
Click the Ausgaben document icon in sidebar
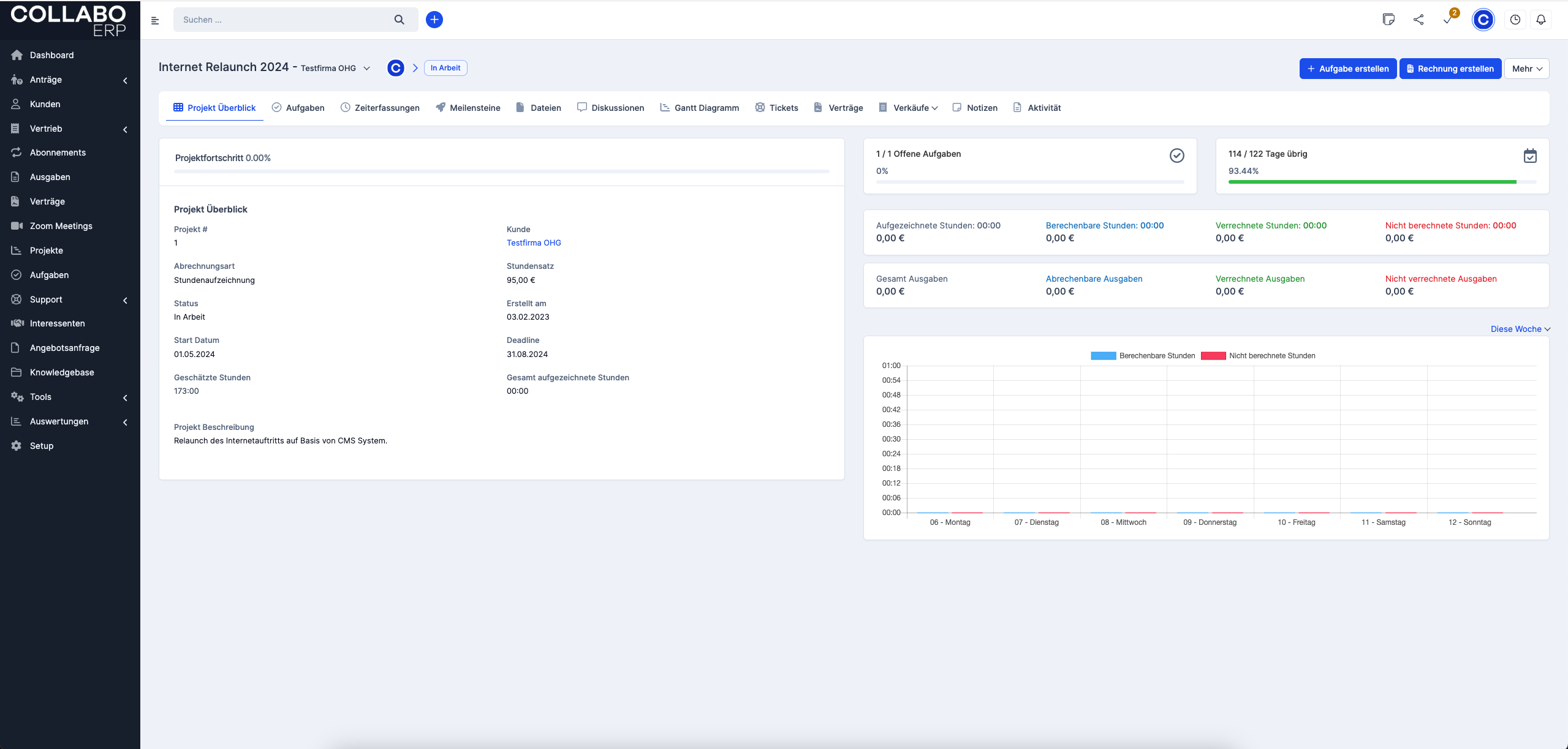point(15,177)
